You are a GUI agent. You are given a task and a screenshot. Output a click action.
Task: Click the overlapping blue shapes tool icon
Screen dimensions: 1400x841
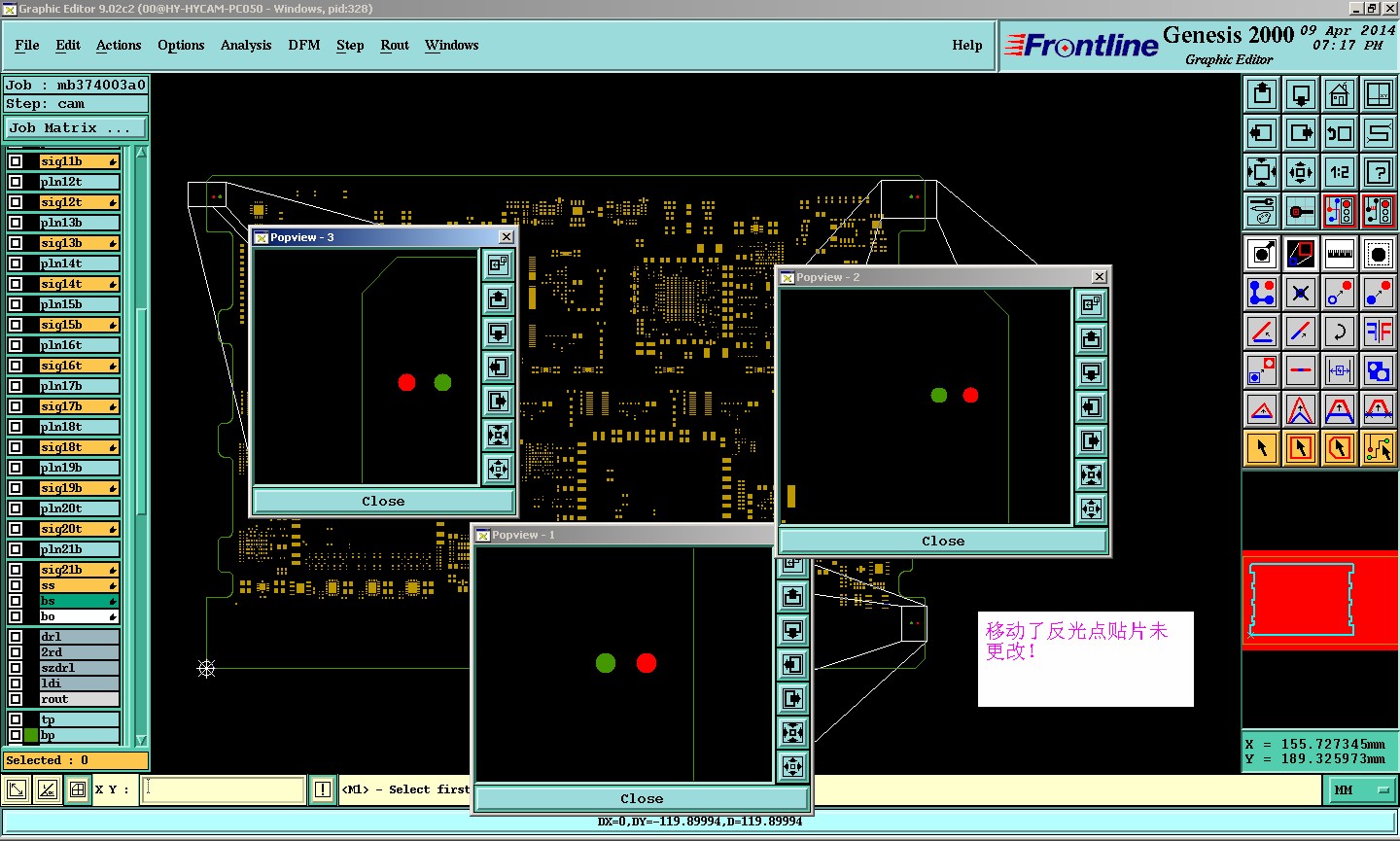pyautogui.click(x=1379, y=370)
